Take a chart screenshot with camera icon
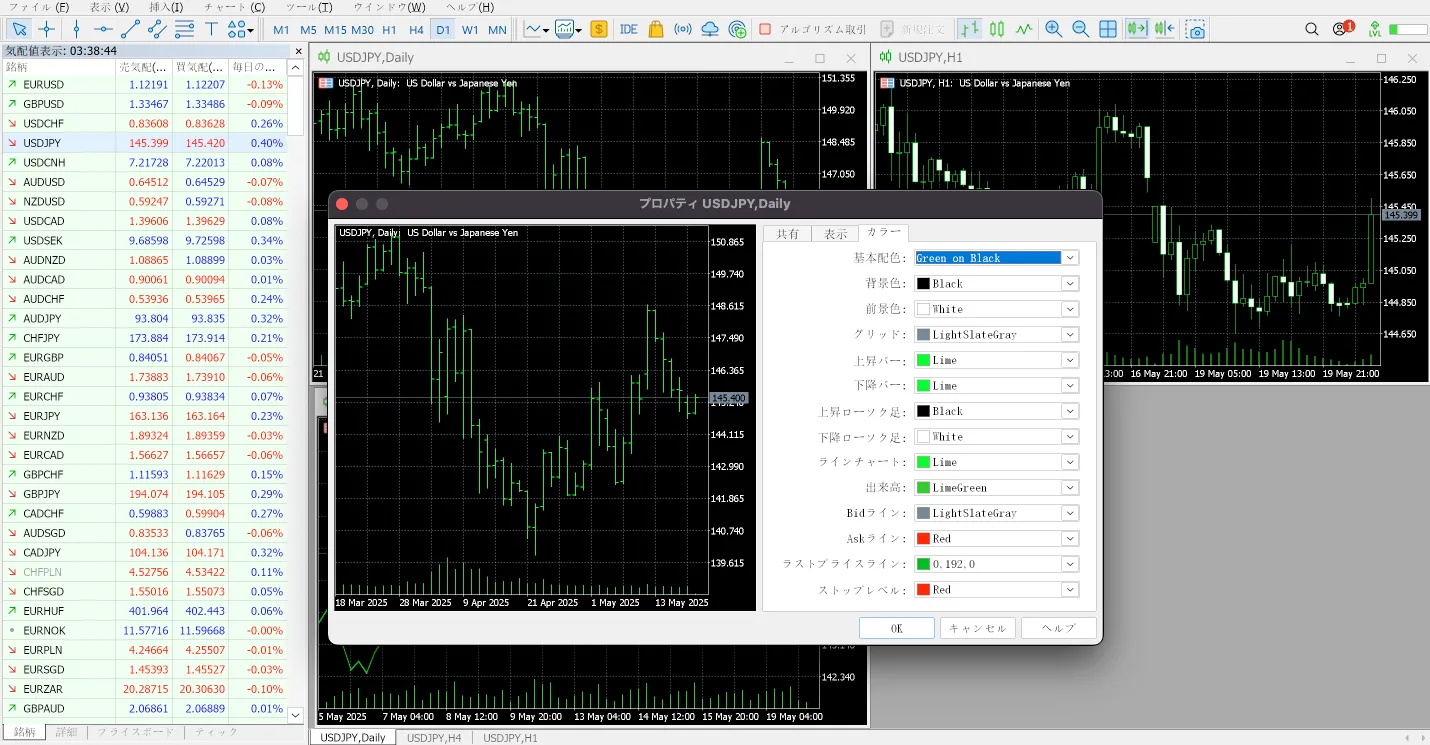This screenshot has height=745, width=1430. (x=1196, y=29)
